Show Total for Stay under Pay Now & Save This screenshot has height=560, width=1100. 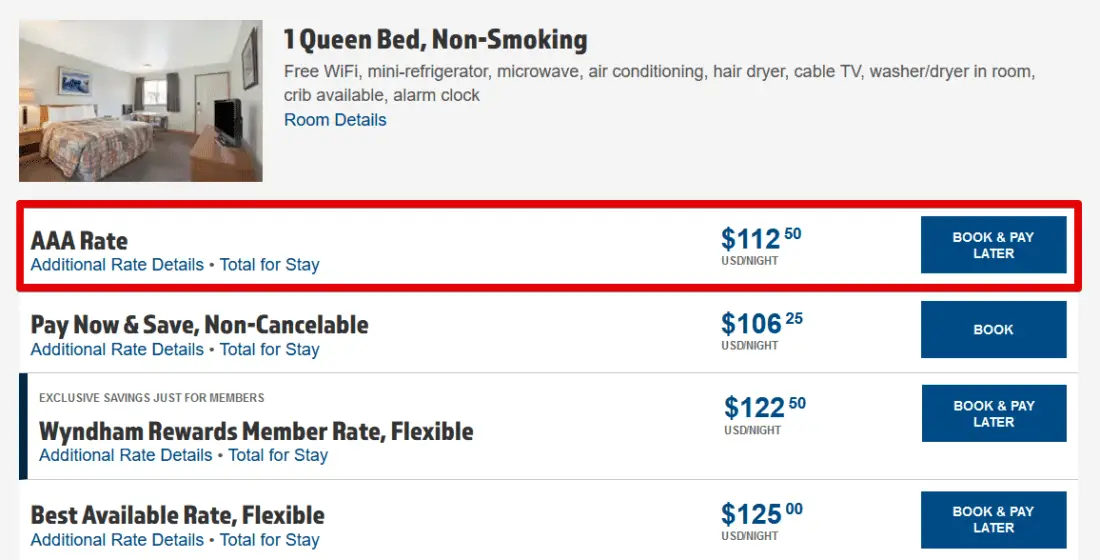[269, 349]
